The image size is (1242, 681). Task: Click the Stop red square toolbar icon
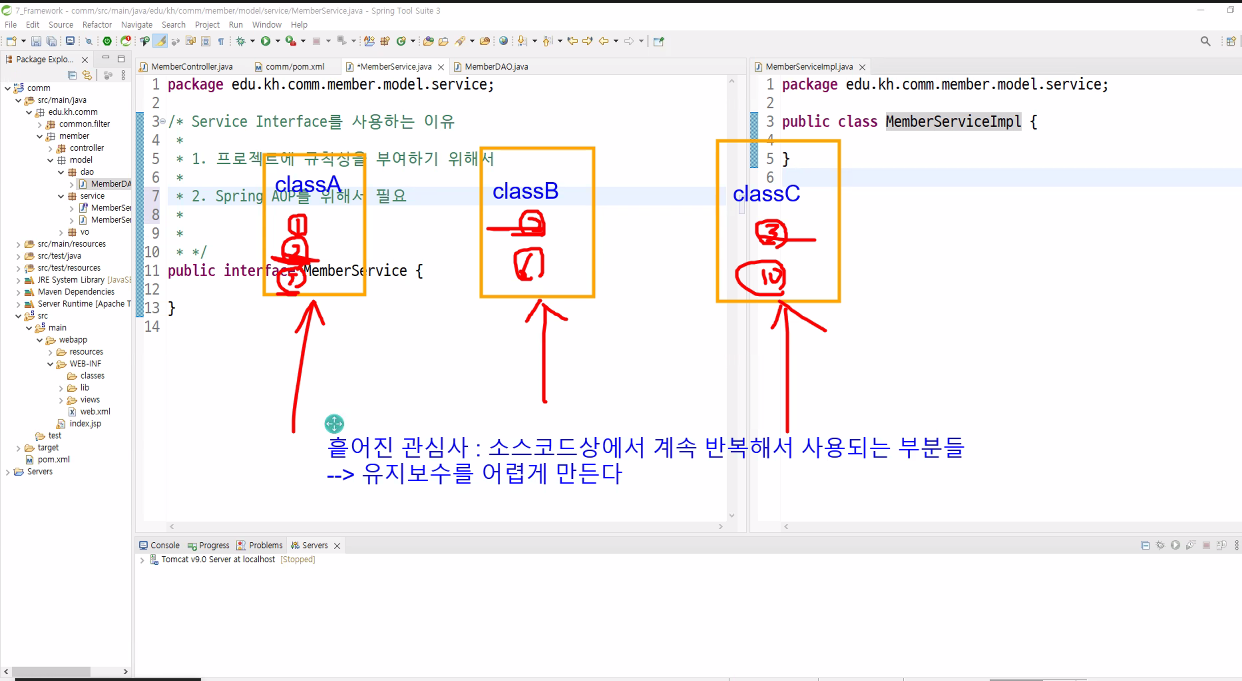(x=316, y=41)
